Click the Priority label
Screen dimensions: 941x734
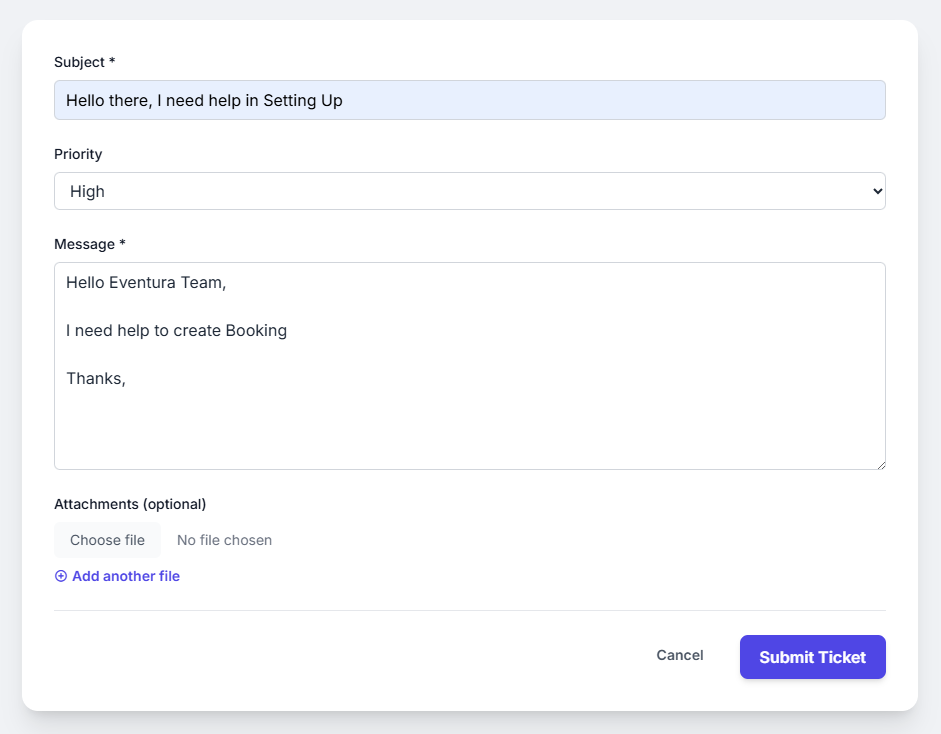[x=78, y=154]
